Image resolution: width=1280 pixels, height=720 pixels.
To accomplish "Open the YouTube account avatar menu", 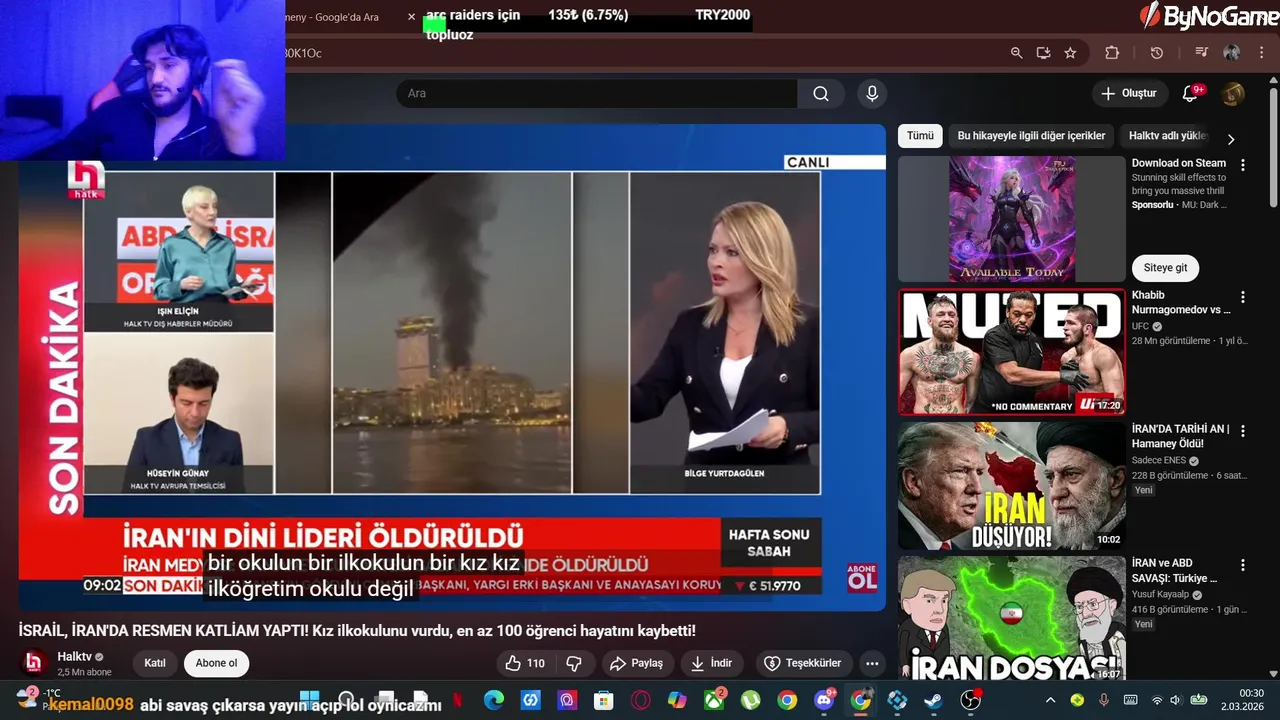I will (1233, 93).
